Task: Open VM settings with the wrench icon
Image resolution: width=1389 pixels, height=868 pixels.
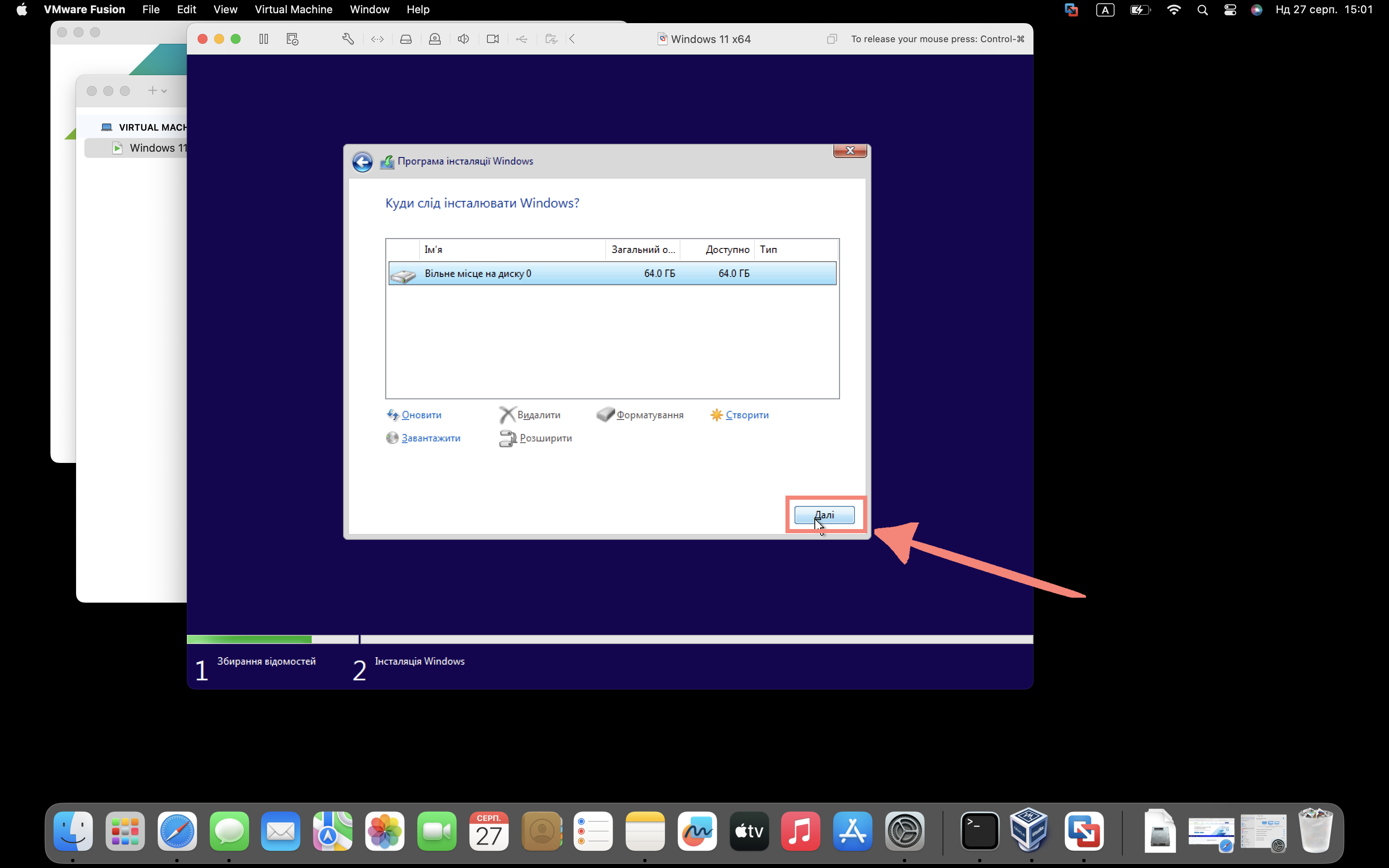Action: [x=348, y=39]
